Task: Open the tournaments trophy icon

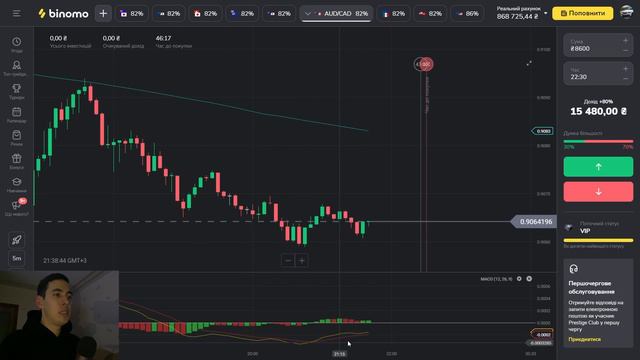Action: click(x=17, y=88)
